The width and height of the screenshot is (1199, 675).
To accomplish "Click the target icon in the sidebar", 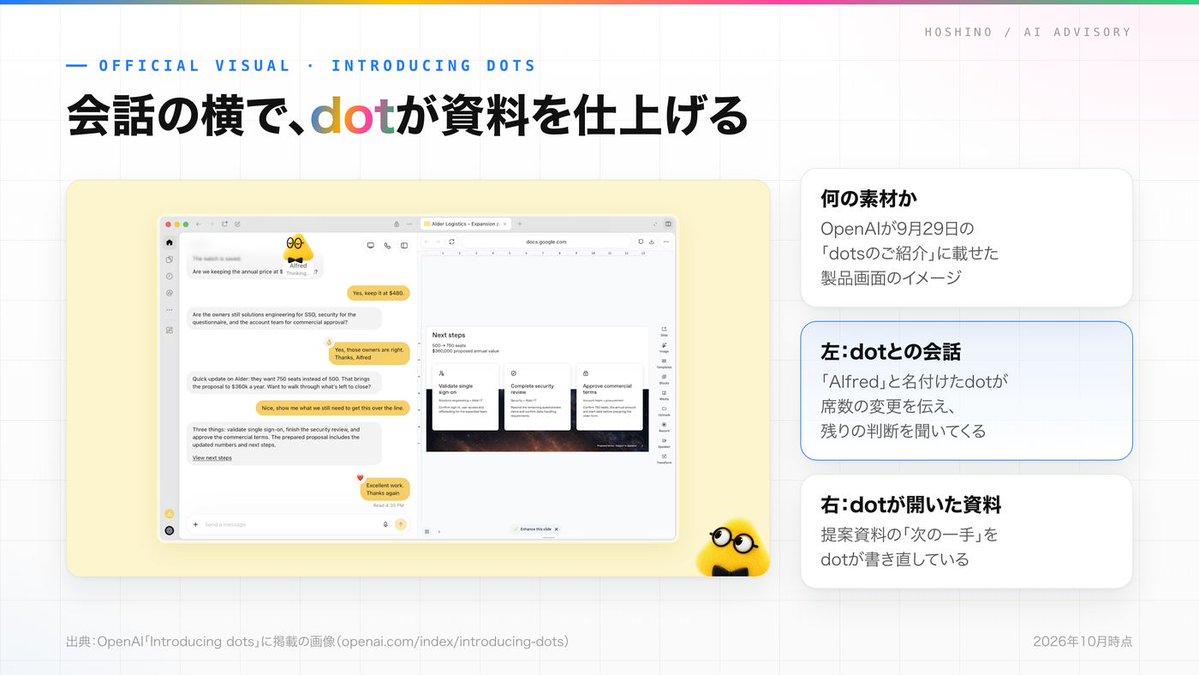I will pos(169,293).
